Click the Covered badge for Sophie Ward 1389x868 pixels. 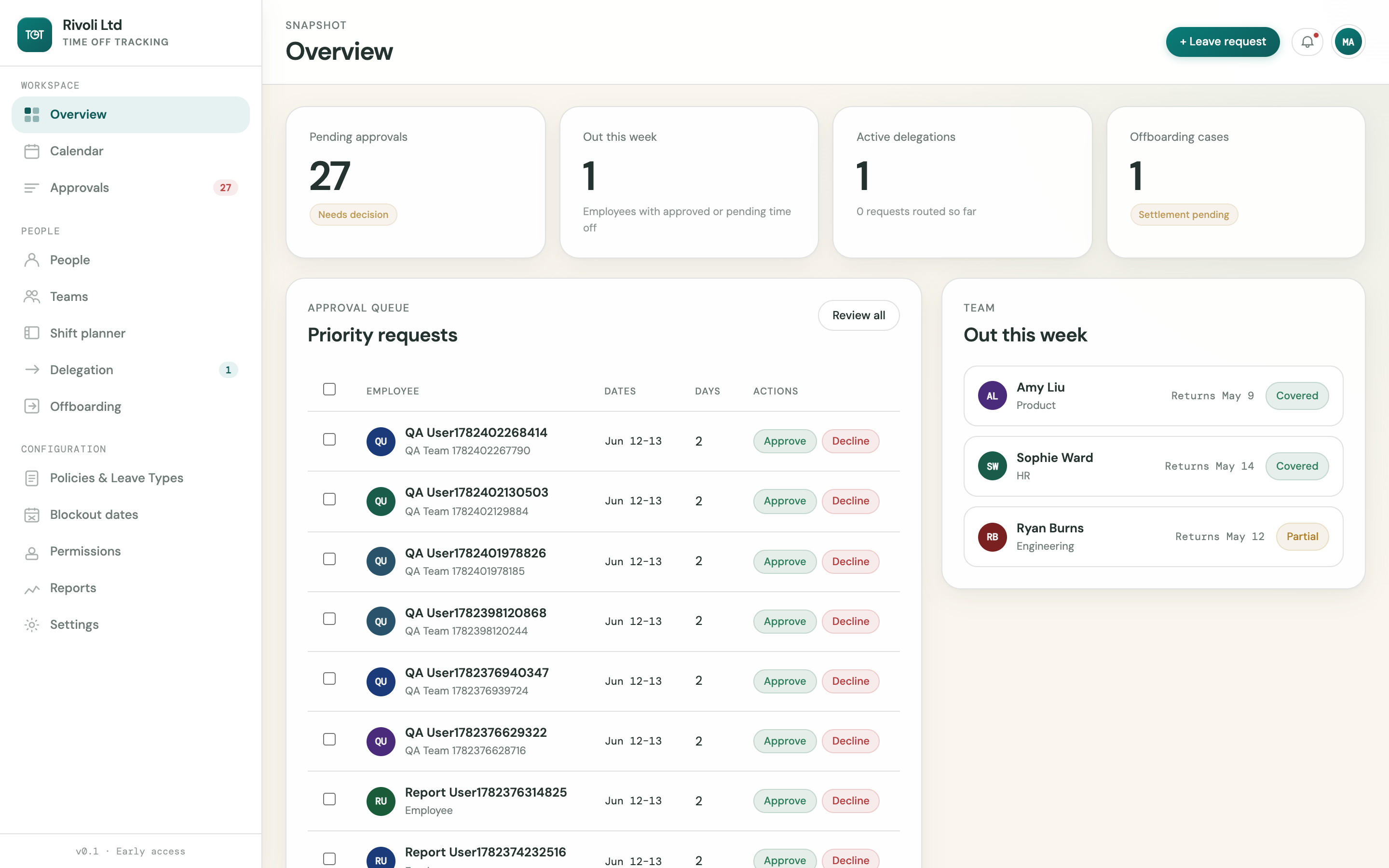tap(1296, 466)
